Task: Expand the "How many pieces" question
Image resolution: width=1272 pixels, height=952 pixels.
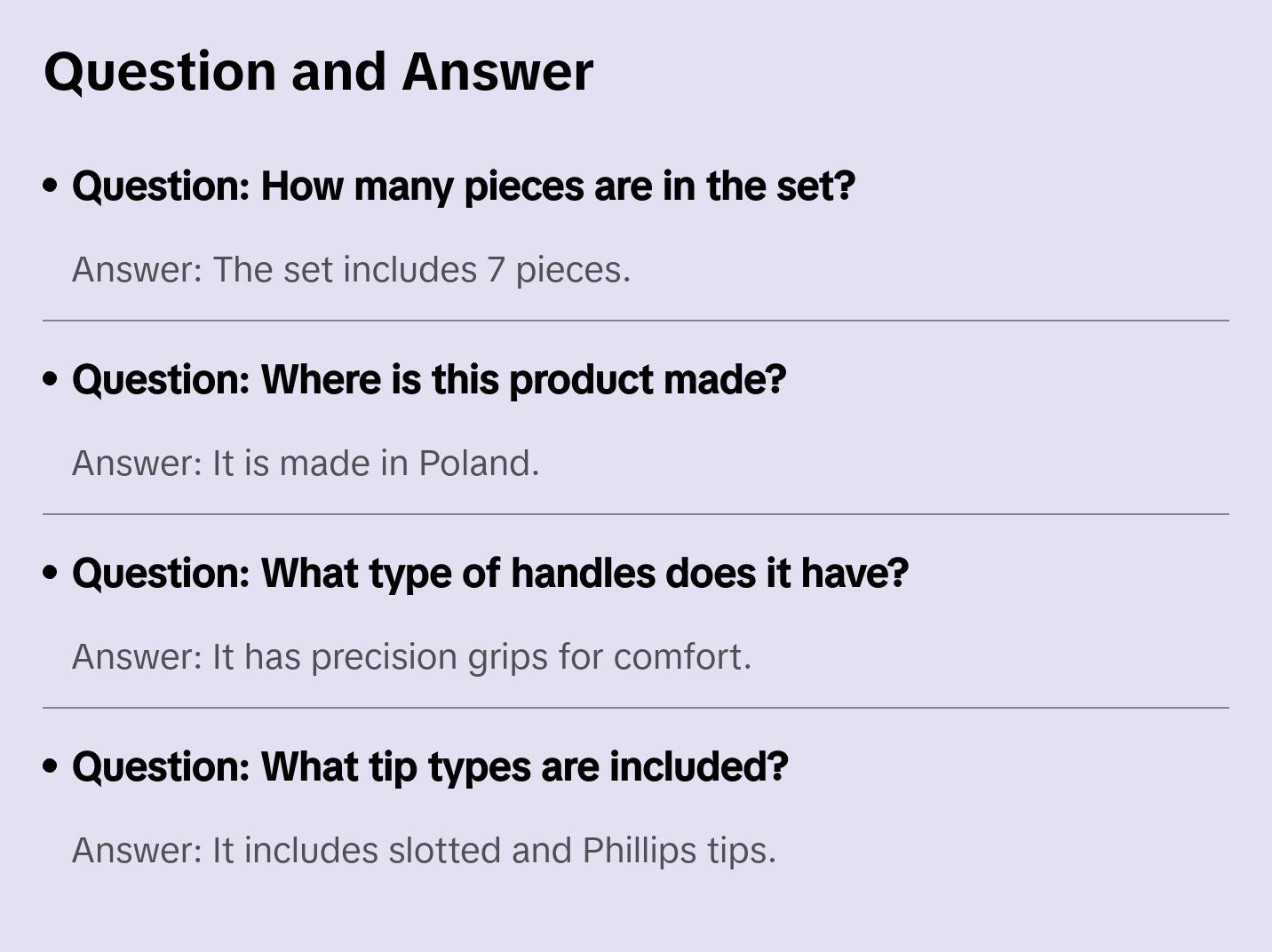Action: pos(463,186)
